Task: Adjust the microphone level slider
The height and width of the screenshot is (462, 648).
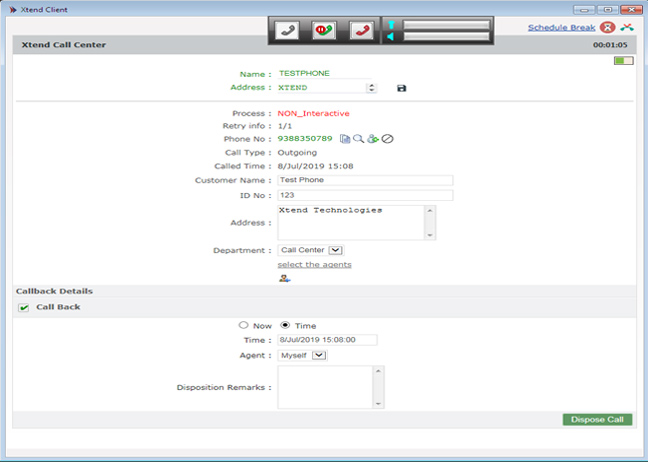Action: pos(446,25)
